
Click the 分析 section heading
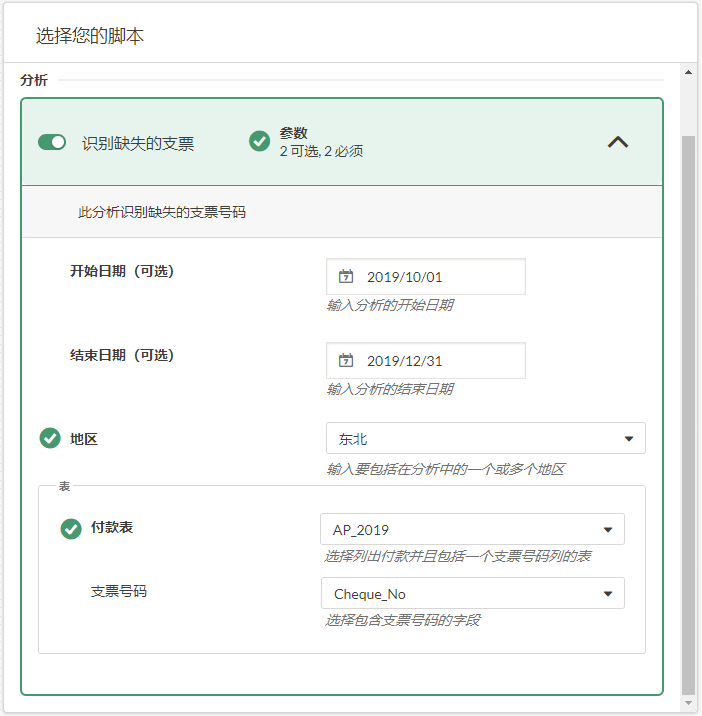point(34,80)
